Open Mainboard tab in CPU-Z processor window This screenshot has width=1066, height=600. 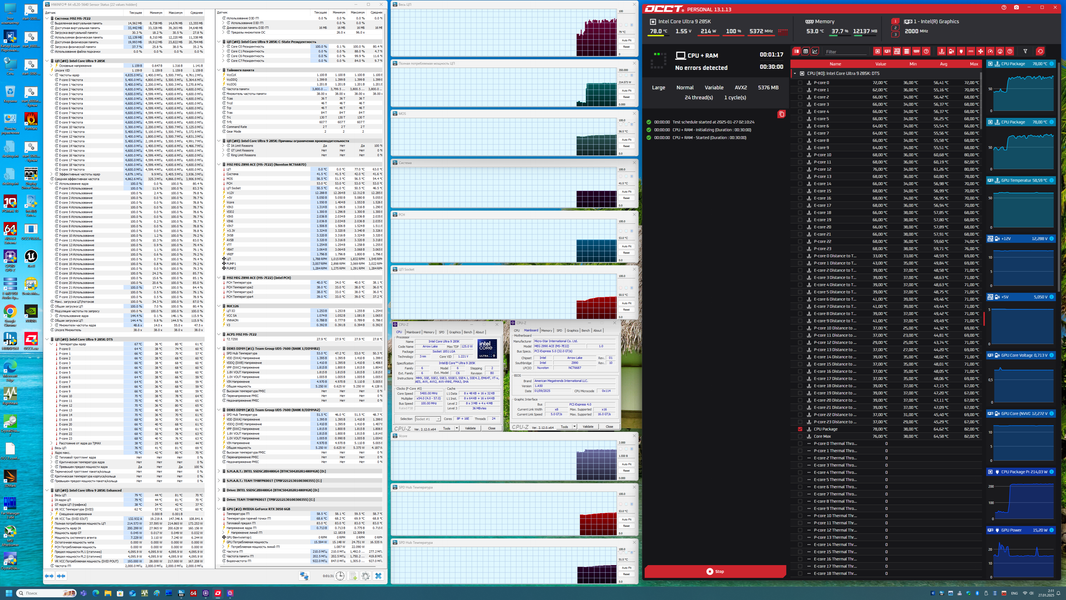[413, 332]
